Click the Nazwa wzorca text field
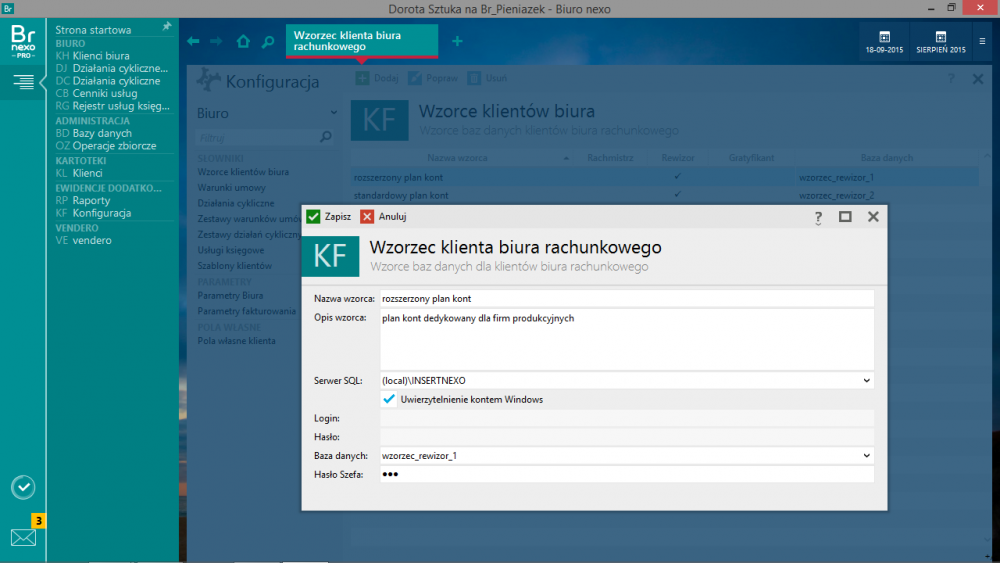Image resolution: width=1000 pixels, height=563 pixels. [626, 298]
